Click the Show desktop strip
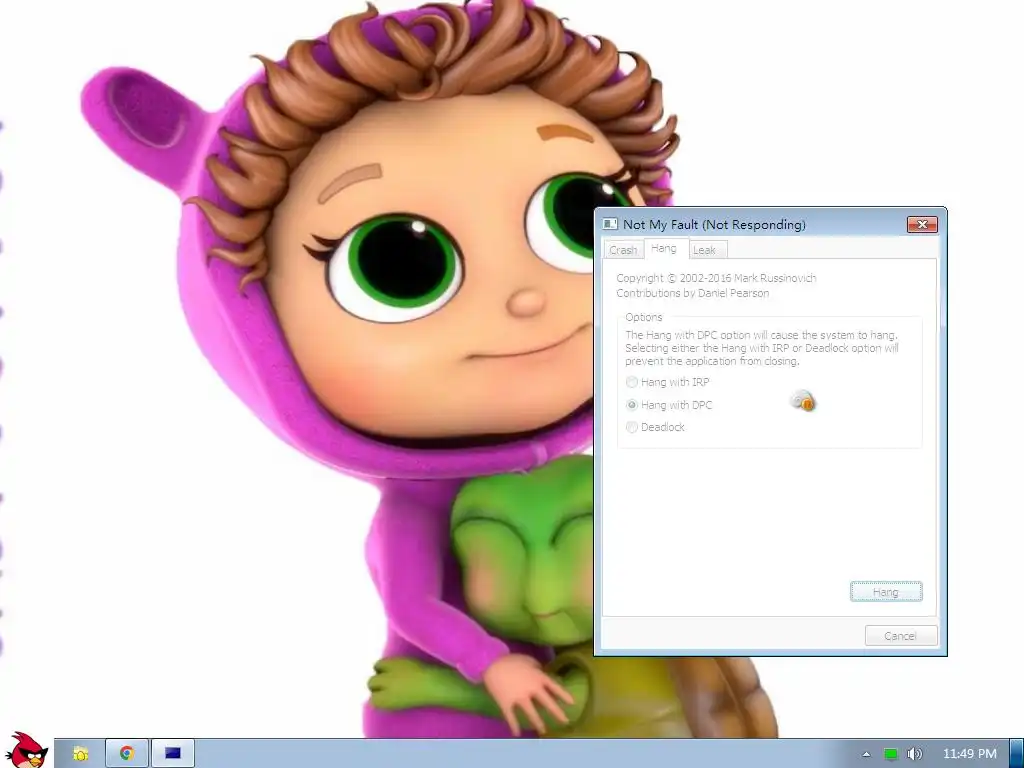1024x768 pixels. tap(1017, 754)
